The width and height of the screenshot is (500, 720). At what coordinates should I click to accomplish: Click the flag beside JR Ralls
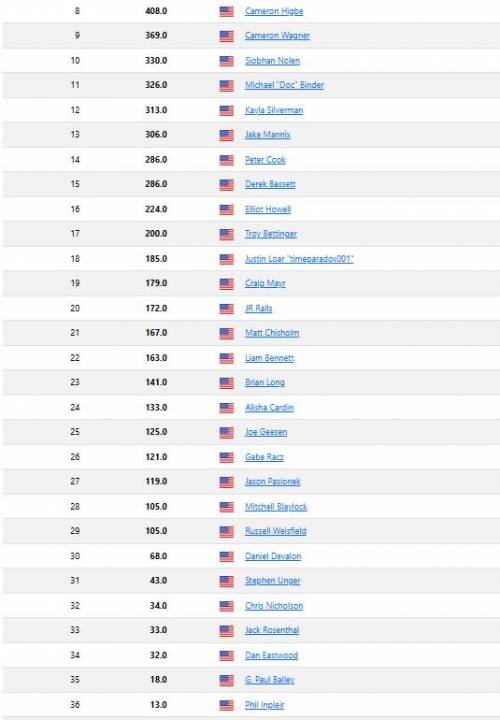[226, 309]
